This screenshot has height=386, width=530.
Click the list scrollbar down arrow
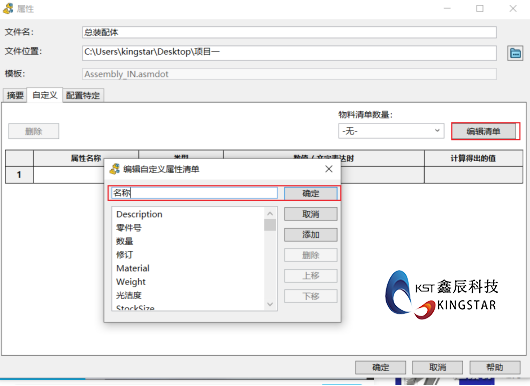[270, 304]
